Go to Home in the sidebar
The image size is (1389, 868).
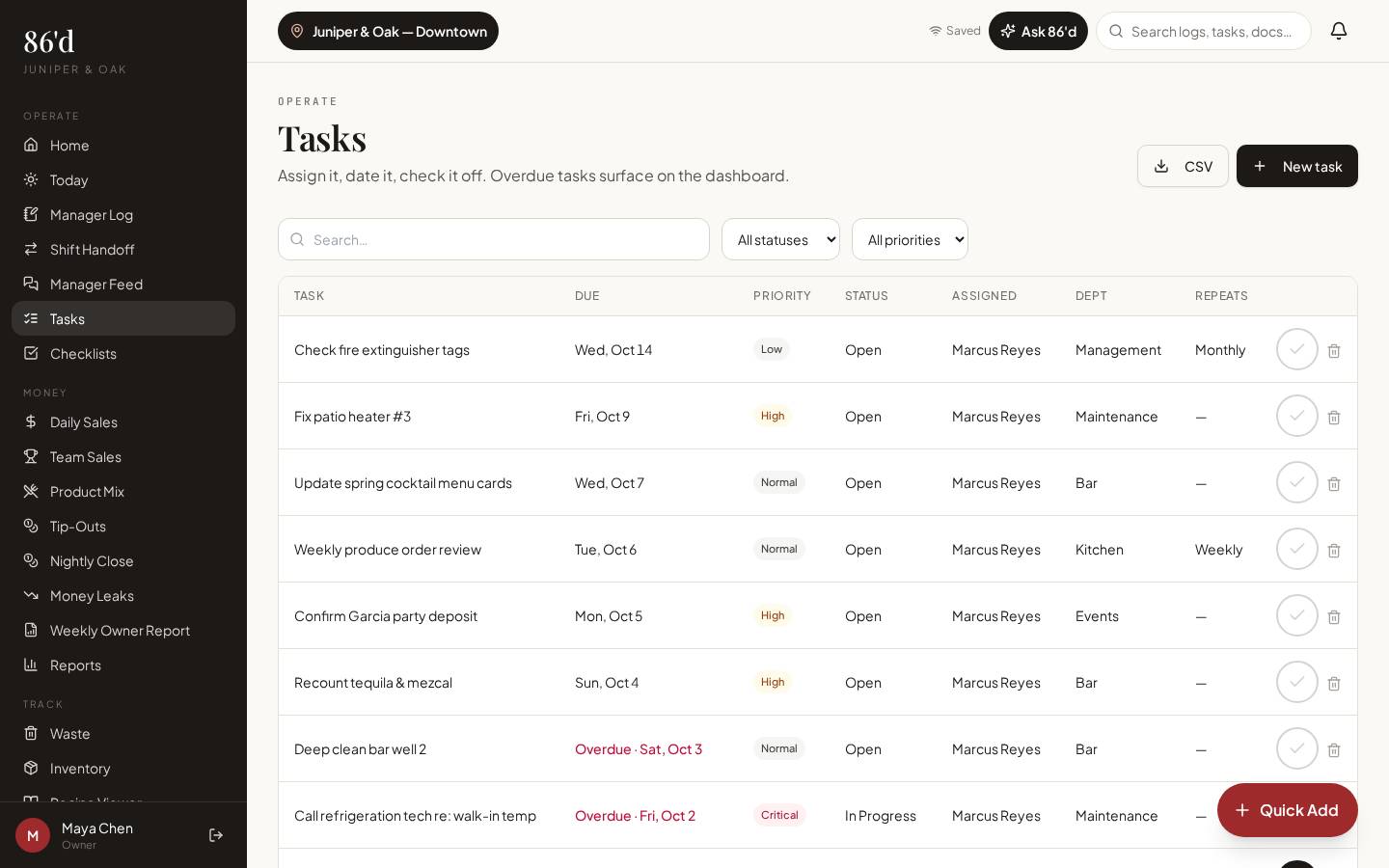click(x=123, y=145)
